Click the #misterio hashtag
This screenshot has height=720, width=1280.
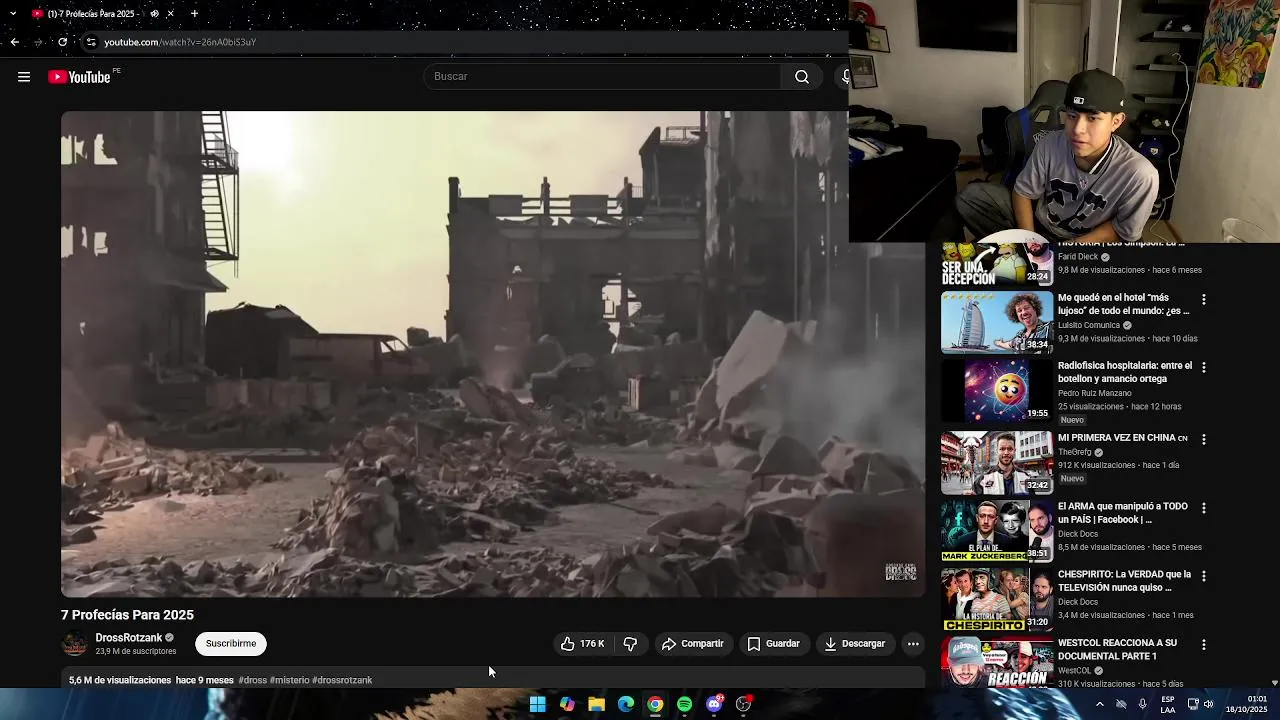tap(289, 680)
